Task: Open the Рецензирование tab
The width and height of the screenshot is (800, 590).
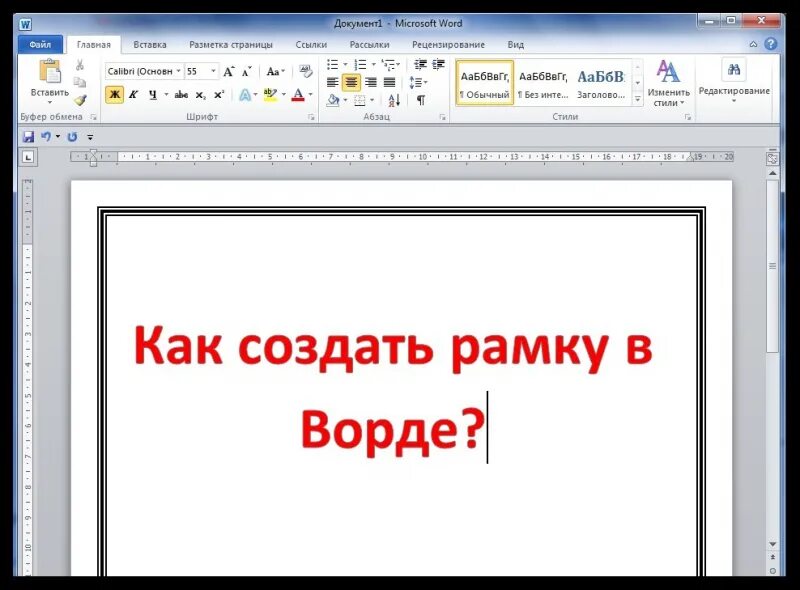Action: coord(448,45)
